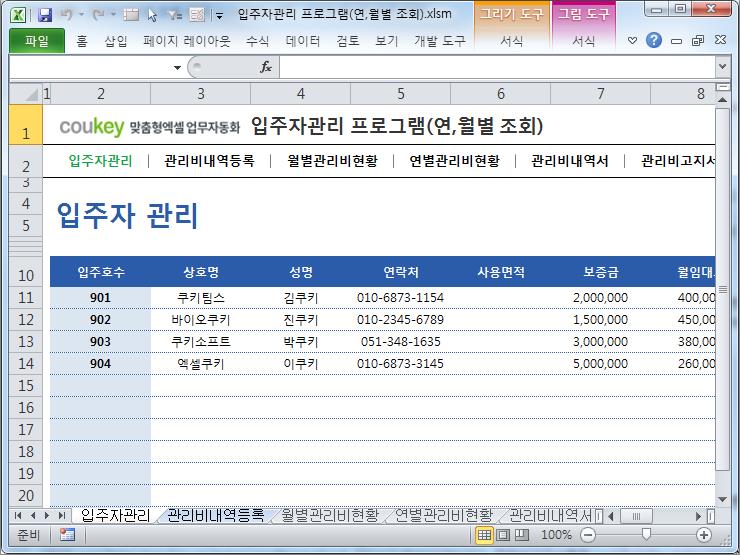
Task: Click the previous sheet navigation arrow
Action: point(33,515)
